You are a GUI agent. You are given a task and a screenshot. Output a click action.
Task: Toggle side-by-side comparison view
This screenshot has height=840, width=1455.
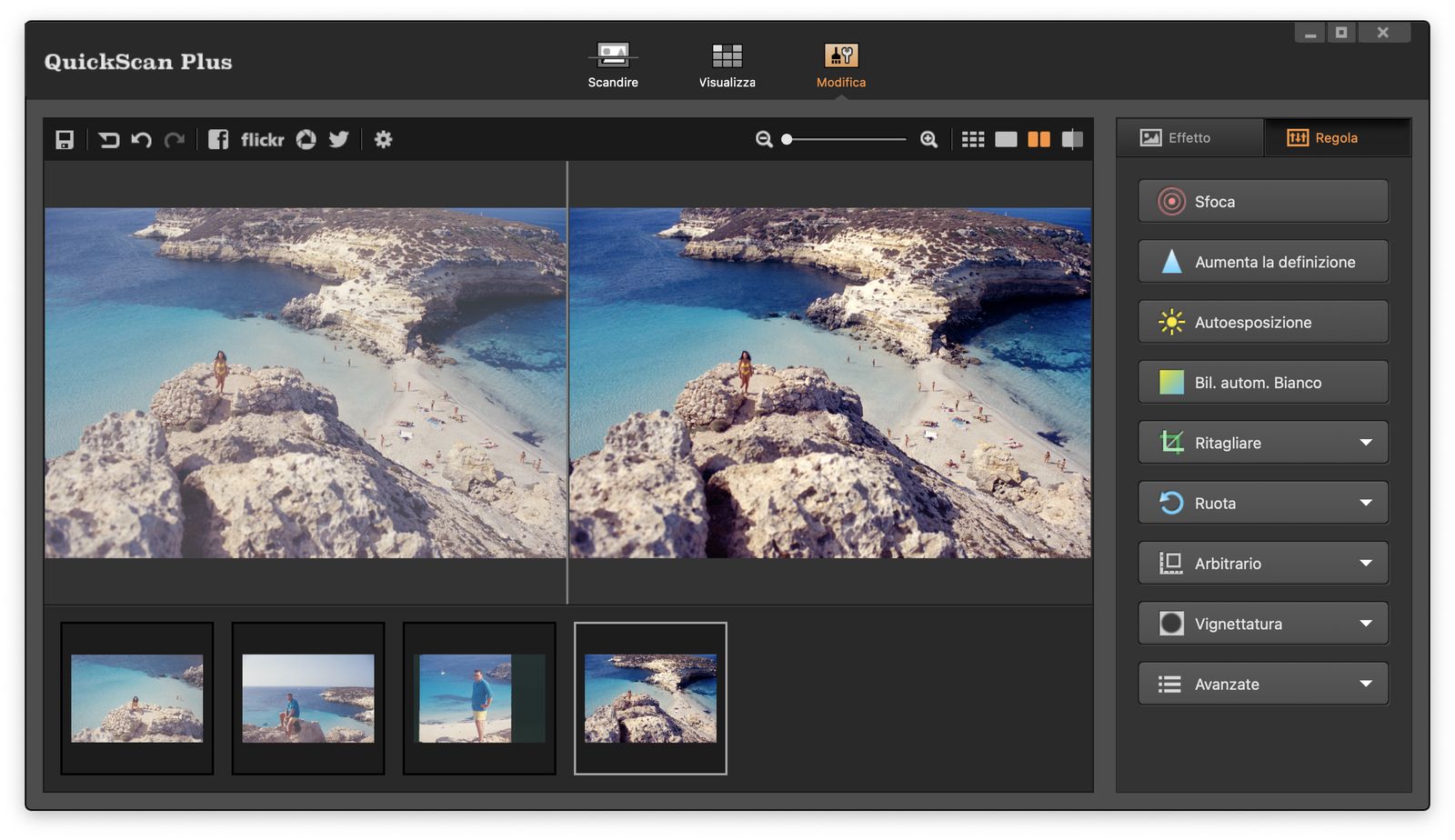coord(1039,139)
